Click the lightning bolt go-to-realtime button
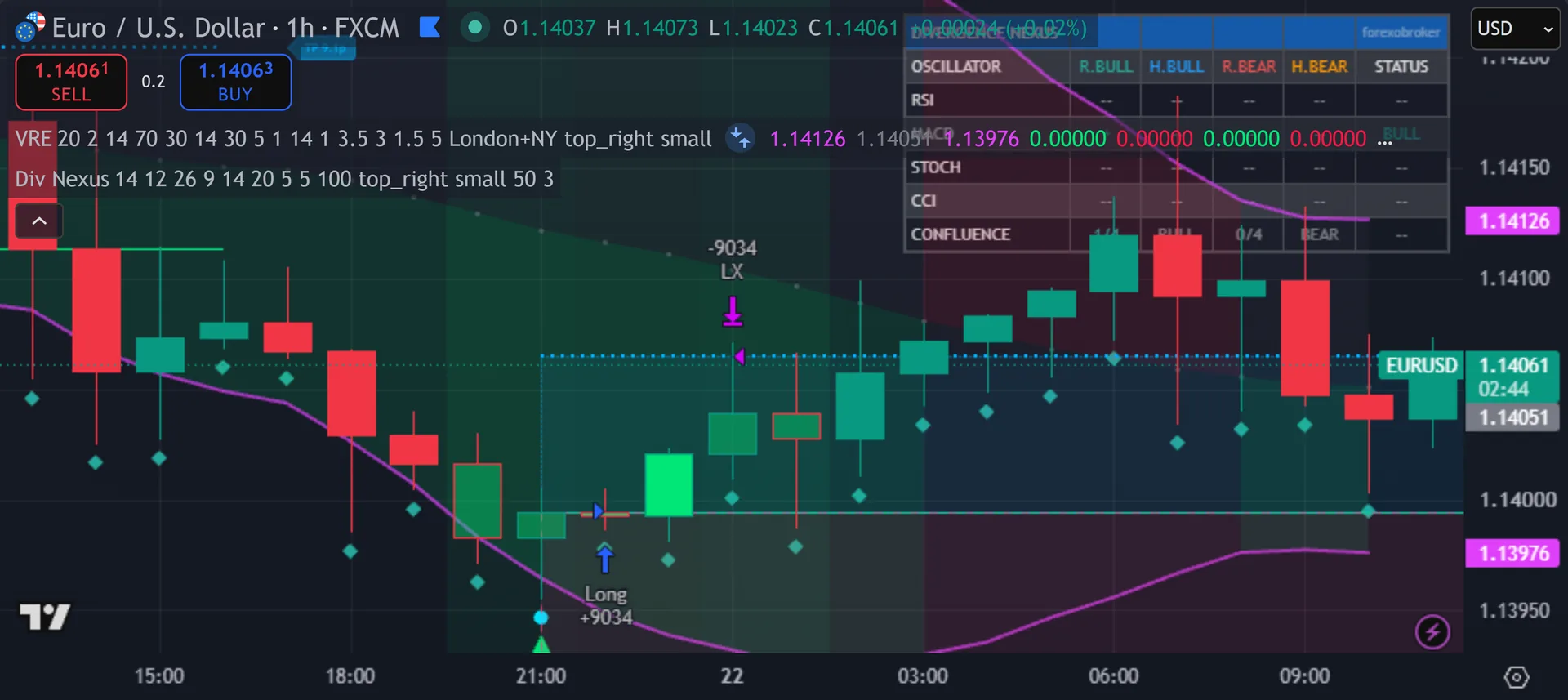Screen dimensions: 1568x700 click(1432, 631)
